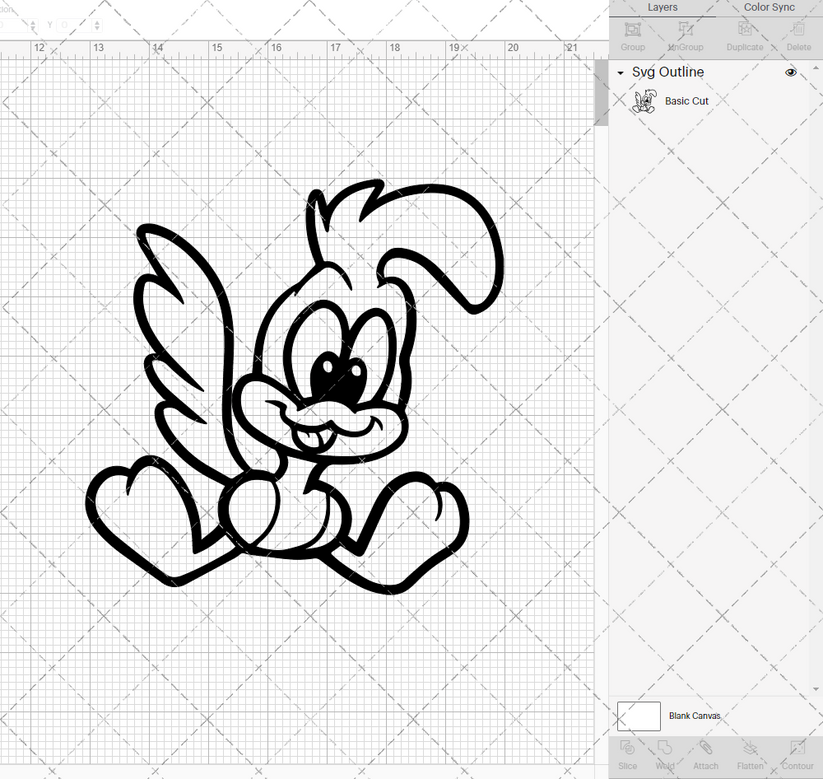Select the Basic Cut layer
The height and width of the screenshot is (779, 823).
pos(687,101)
